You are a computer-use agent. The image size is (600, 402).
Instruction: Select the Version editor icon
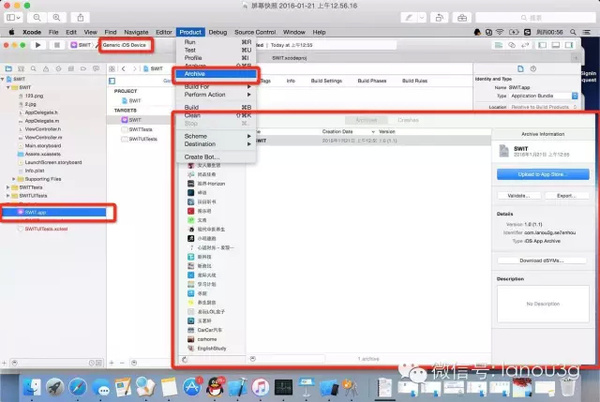(525, 45)
